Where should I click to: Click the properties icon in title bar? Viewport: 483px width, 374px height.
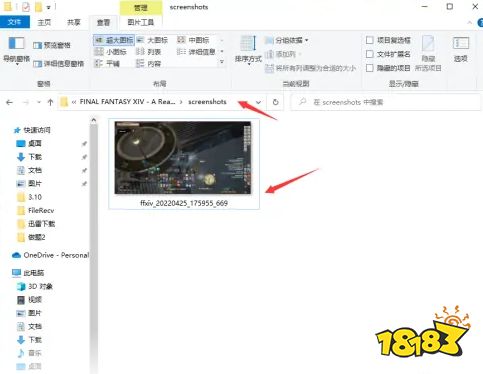[x=26, y=7]
